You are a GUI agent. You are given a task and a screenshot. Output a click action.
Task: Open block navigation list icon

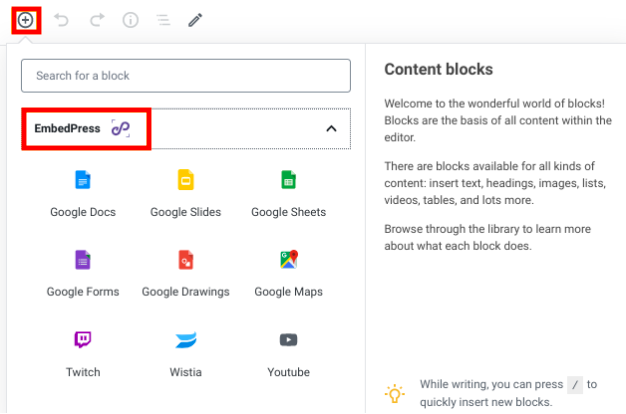pos(163,20)
